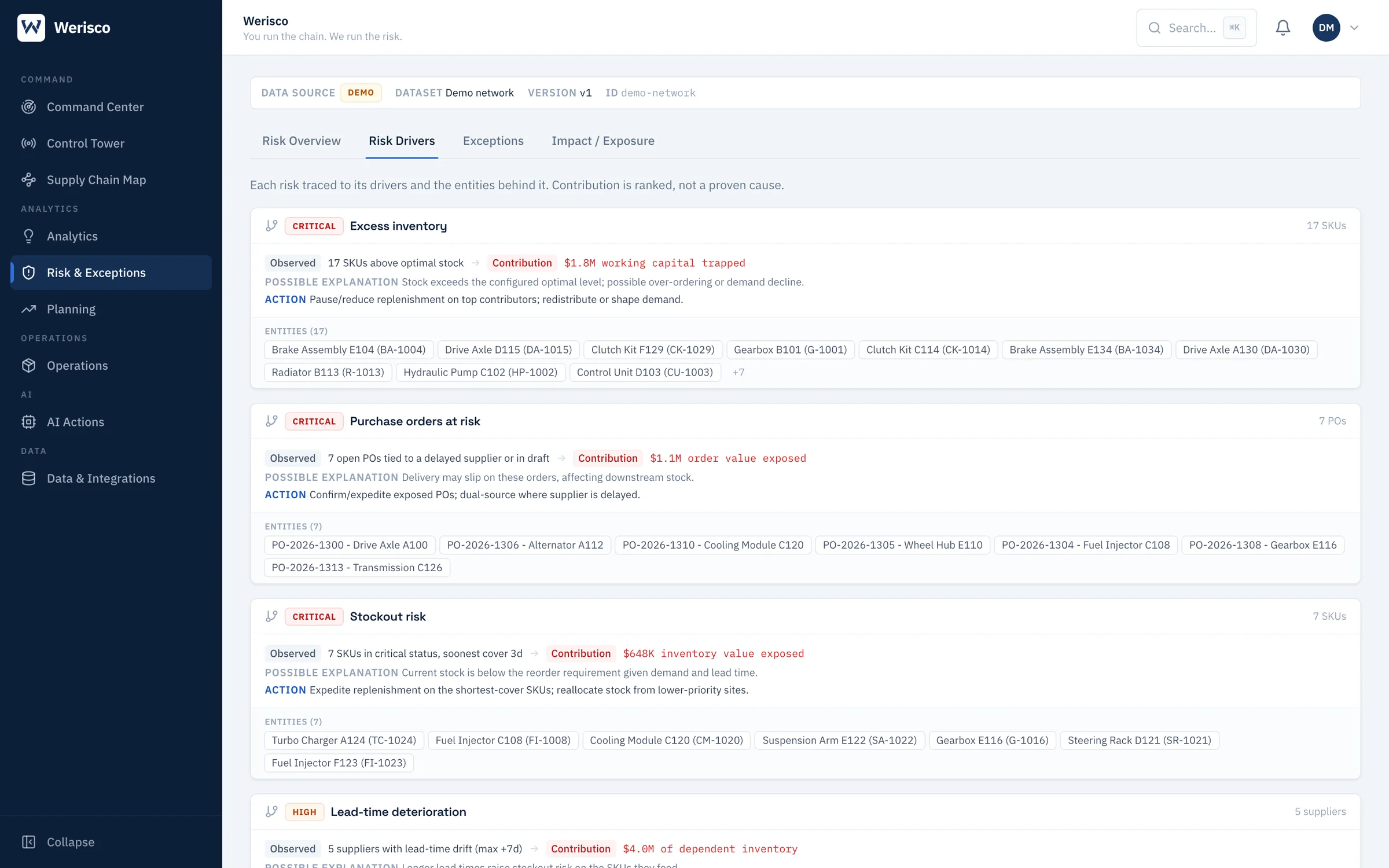Open Data & Integrations
The width and height of the screenshot is (1389, 868).
(111, 479)
